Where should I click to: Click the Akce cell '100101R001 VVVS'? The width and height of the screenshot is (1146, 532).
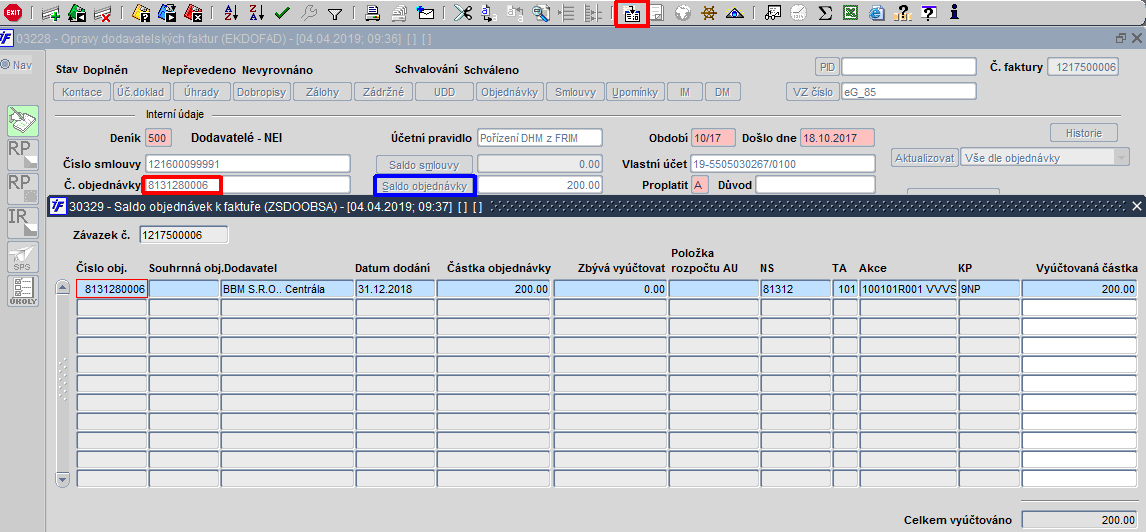pyautogui.click(x=908, y=289)
